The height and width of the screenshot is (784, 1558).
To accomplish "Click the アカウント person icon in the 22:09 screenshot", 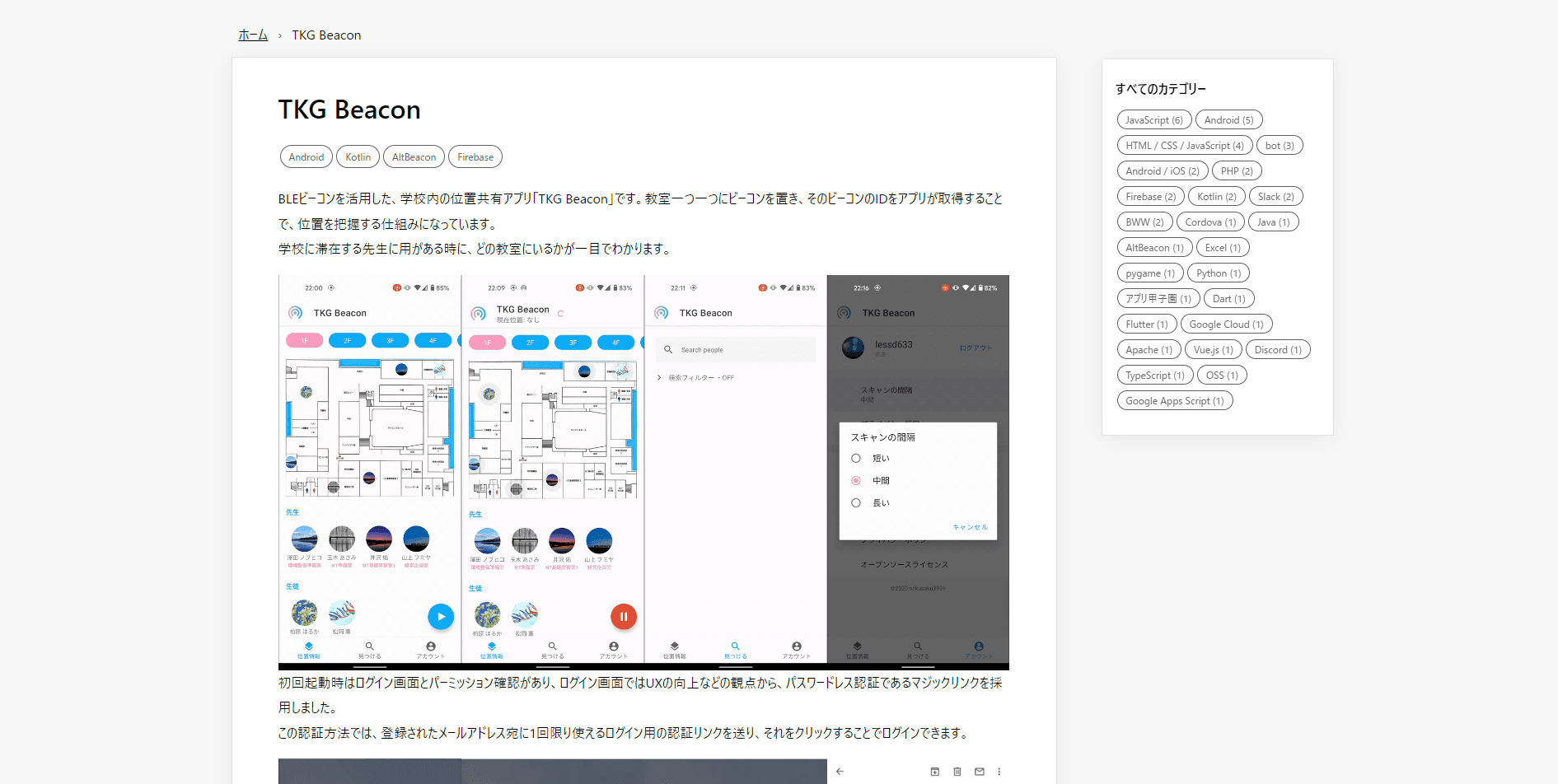I will click(614, 646).
